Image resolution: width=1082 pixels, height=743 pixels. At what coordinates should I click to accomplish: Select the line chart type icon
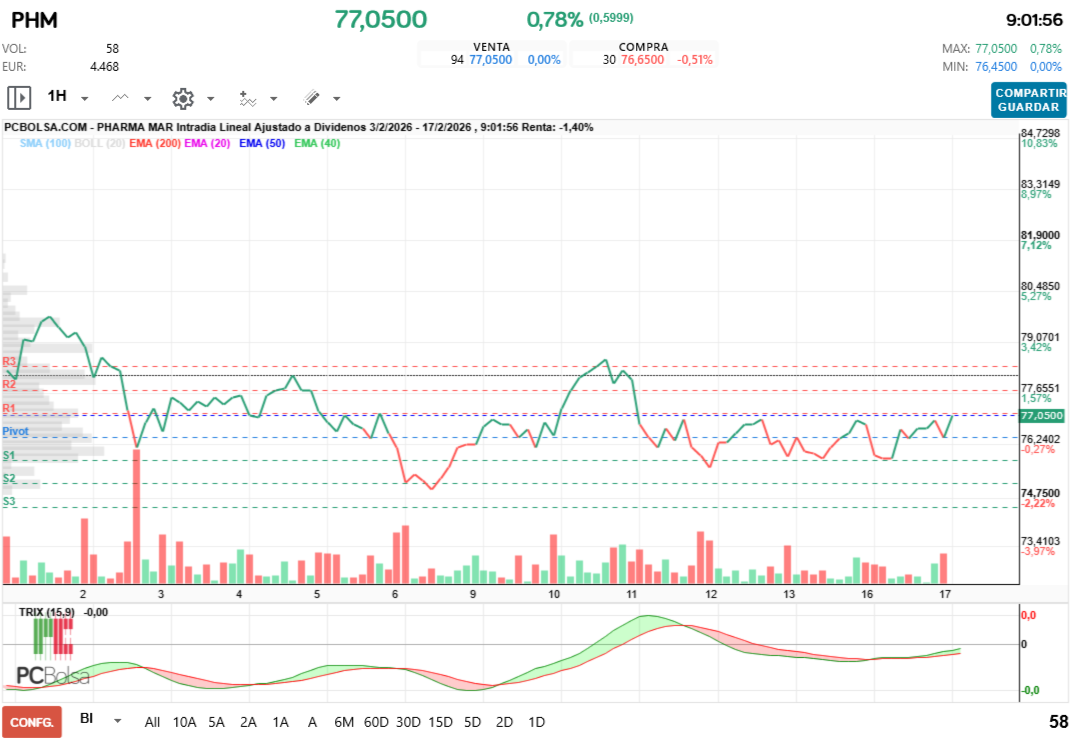tap(122, 97)
